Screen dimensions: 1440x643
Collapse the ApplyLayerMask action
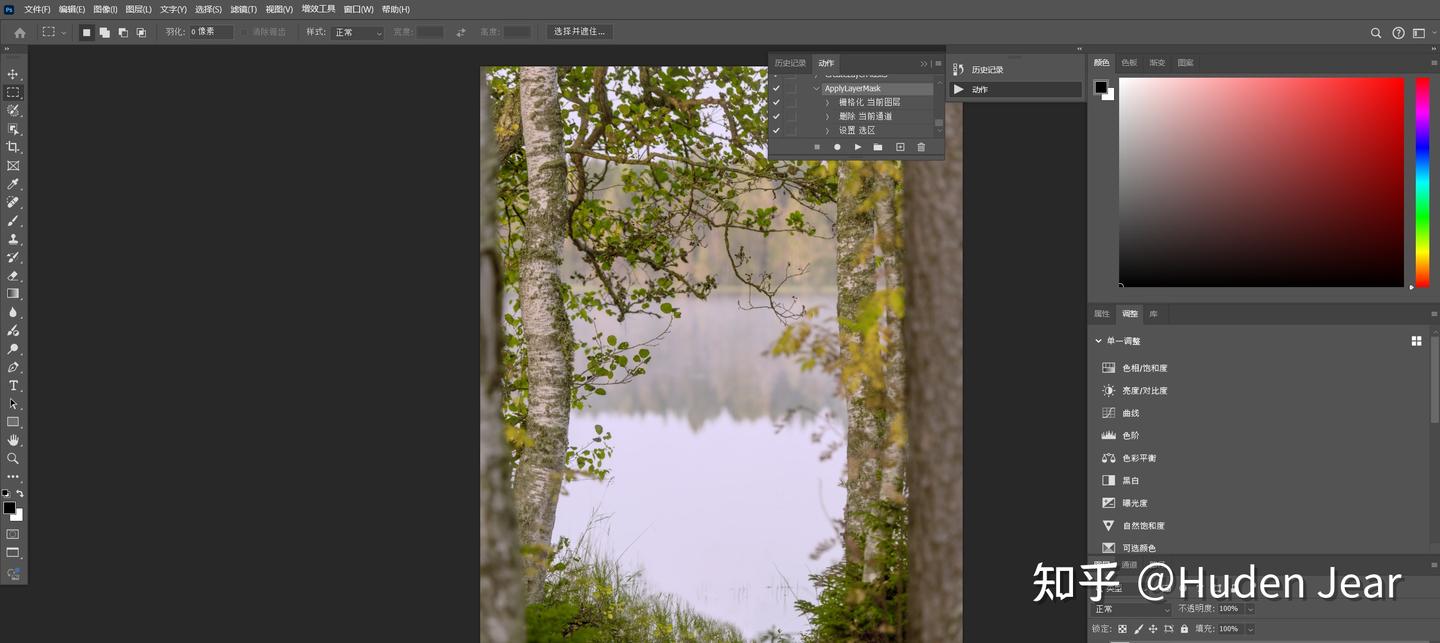click(816, 88)
